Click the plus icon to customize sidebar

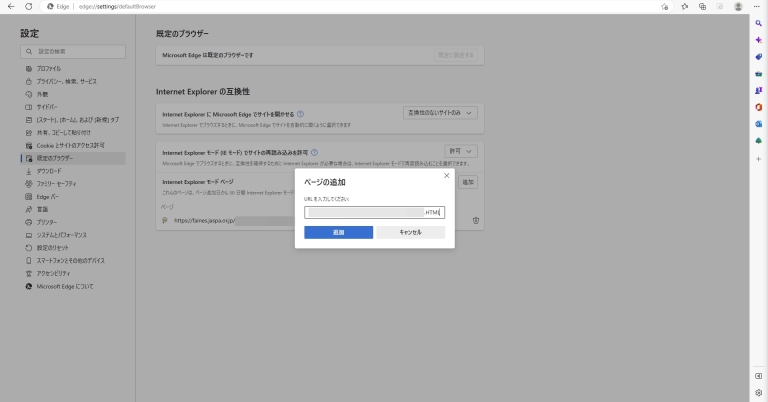[759, 158]
